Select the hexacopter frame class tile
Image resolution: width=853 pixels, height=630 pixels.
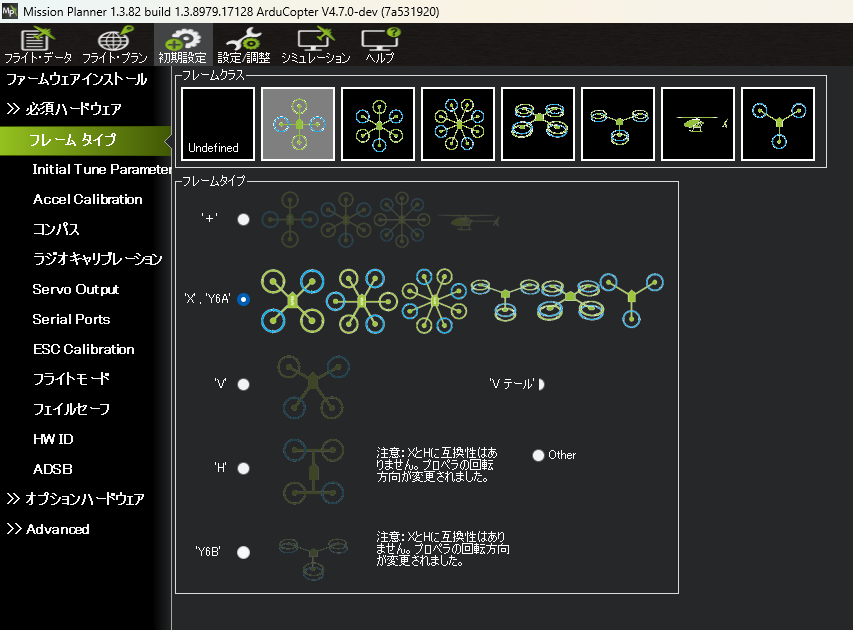pyautogui.click(x=378, y=124)
